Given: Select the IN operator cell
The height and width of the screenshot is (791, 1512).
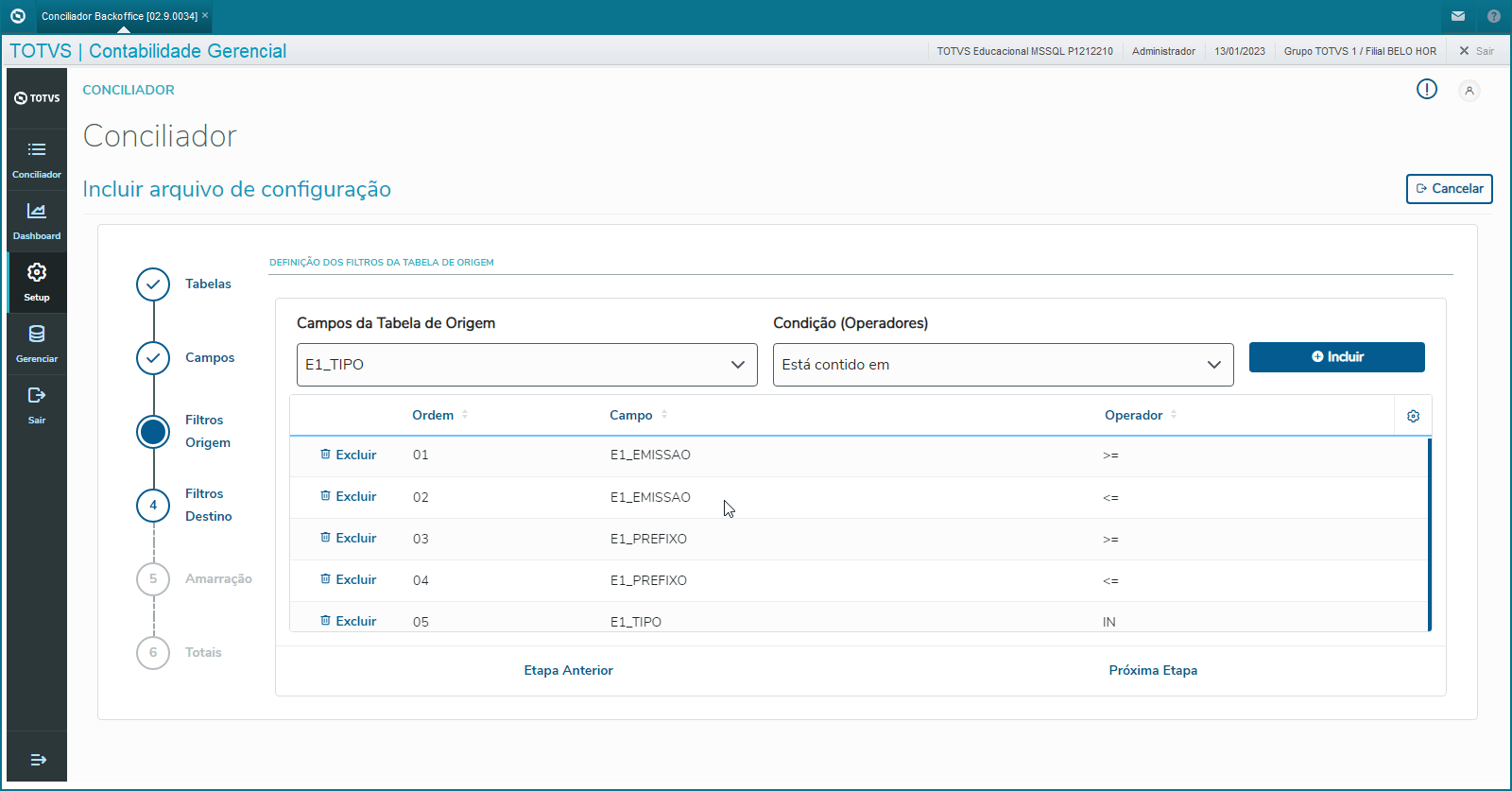Looking at the screenshot, I should tap(1109, 622).
